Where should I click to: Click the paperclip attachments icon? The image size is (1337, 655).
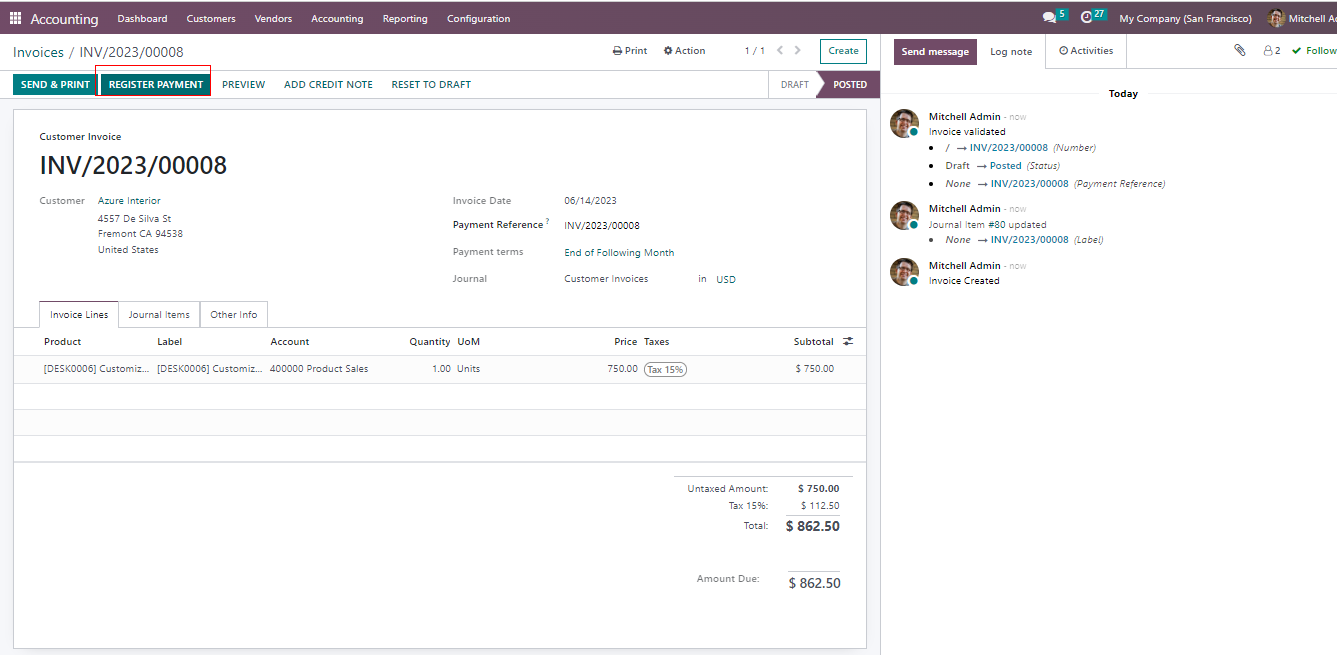[1239, 50]
